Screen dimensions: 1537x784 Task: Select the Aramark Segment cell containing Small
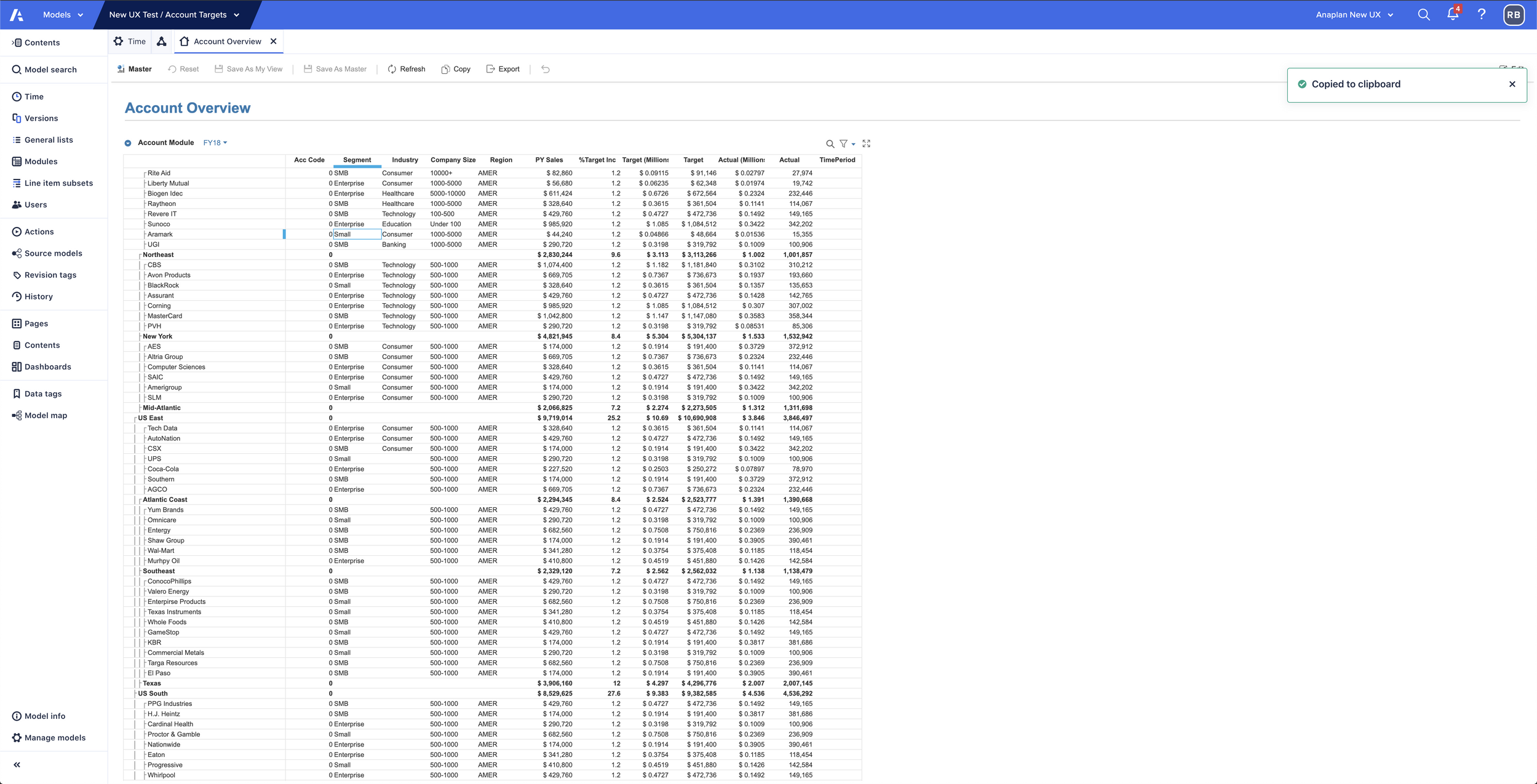click(x=357, y=234)
